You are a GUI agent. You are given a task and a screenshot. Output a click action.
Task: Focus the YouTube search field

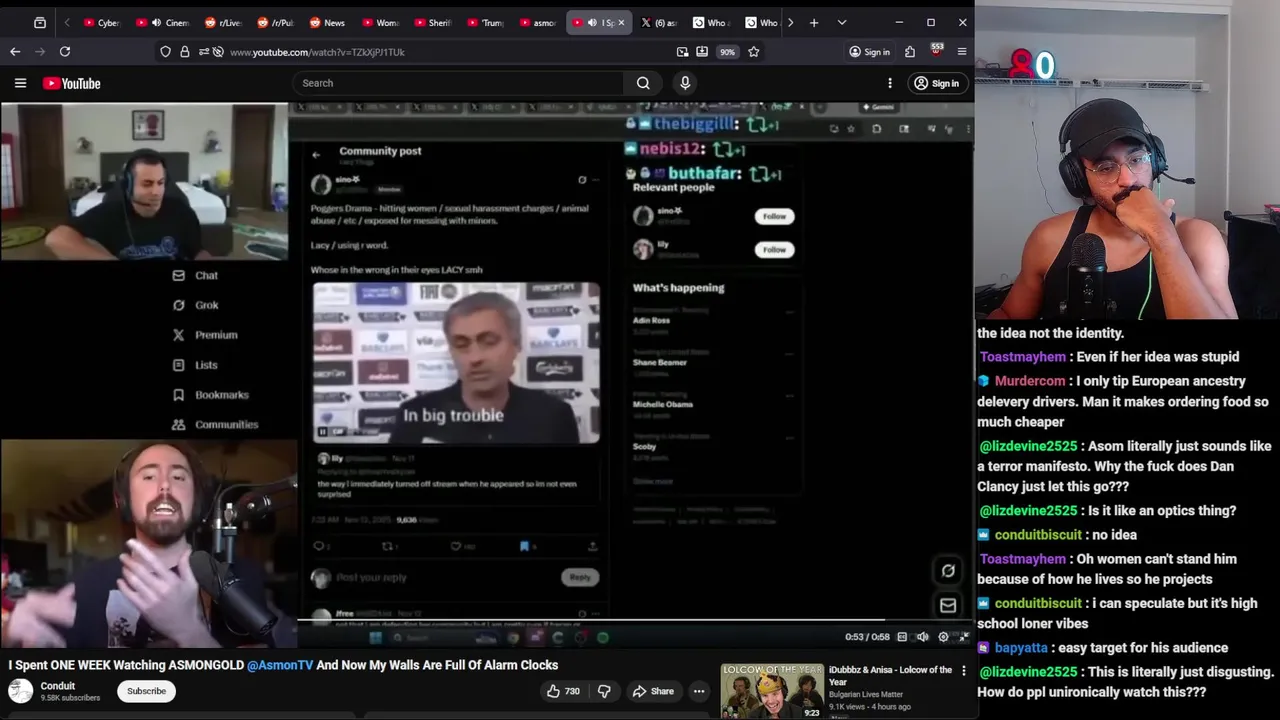click(x=458, y=83)
